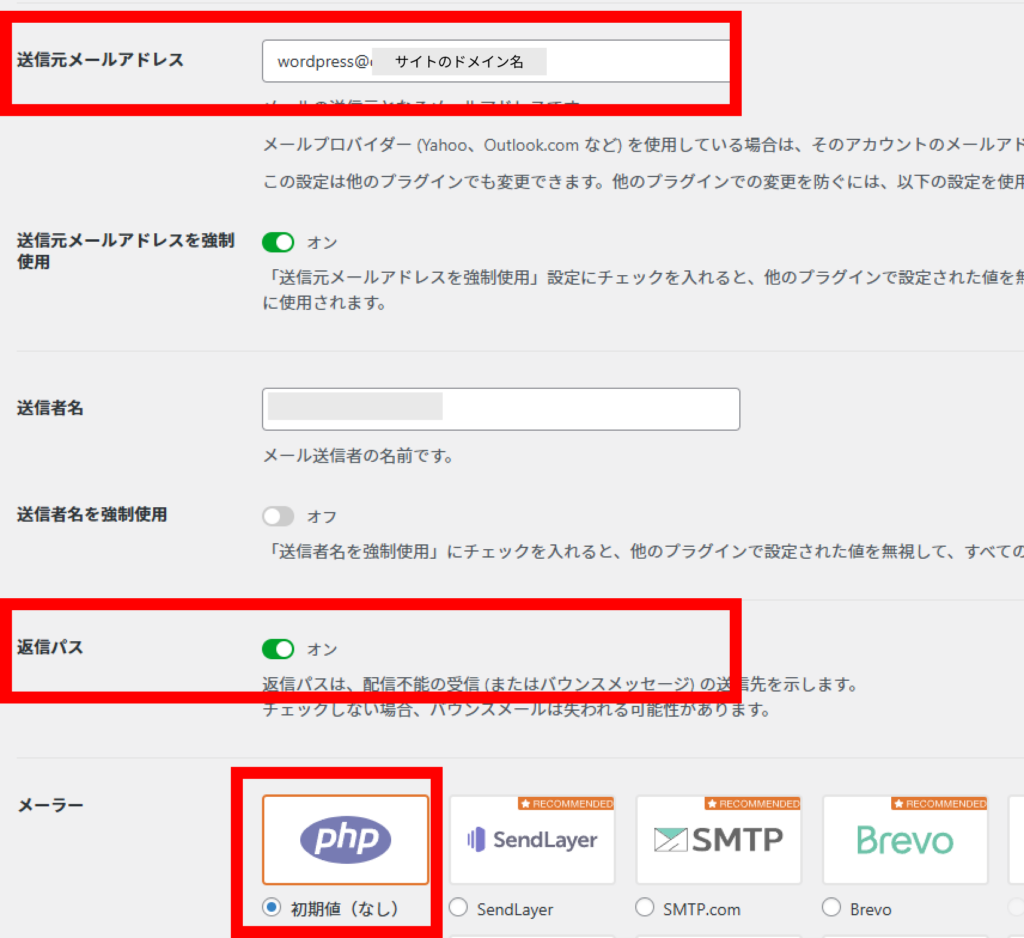Click the 送信元メールアドレス input field
The image size is (1024, 938).
click(x=496, y=61)
